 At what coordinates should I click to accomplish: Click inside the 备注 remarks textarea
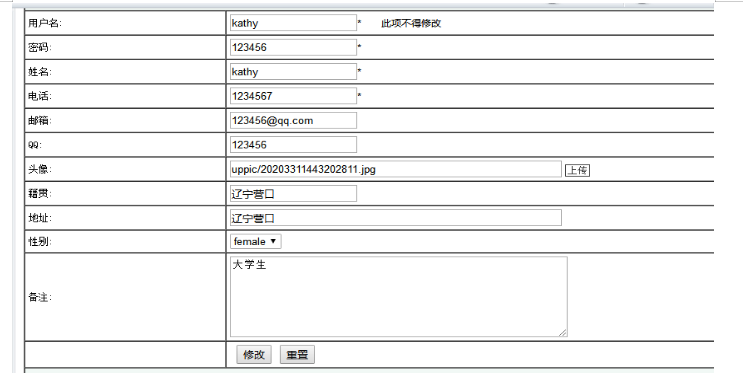point(398,297)
